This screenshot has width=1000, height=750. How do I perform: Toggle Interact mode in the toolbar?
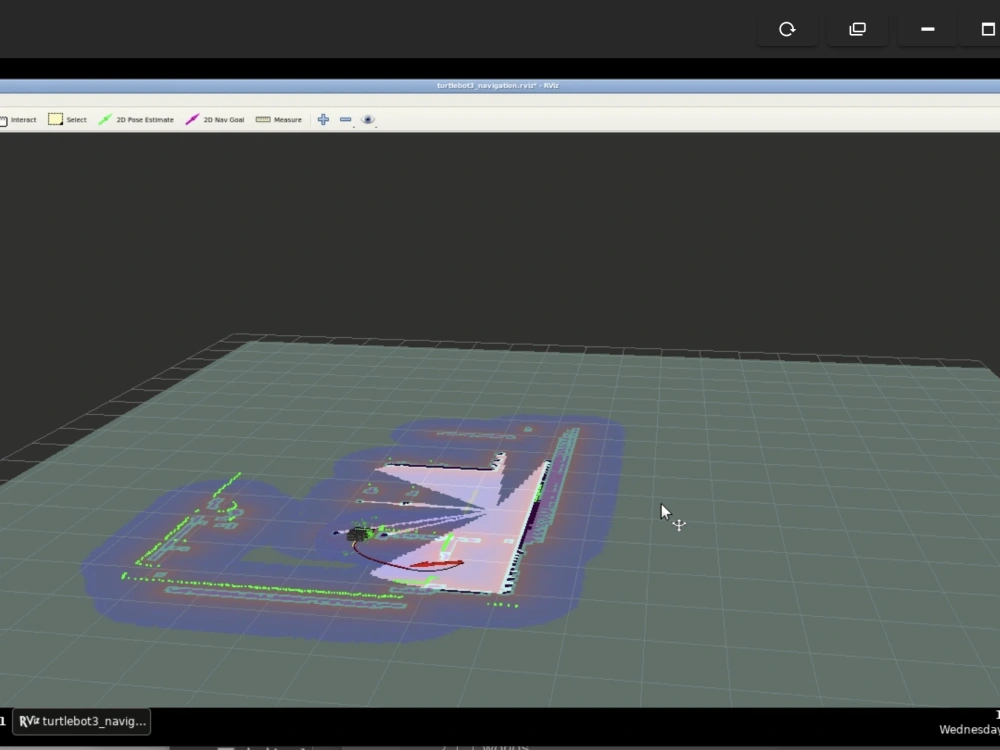20,119
